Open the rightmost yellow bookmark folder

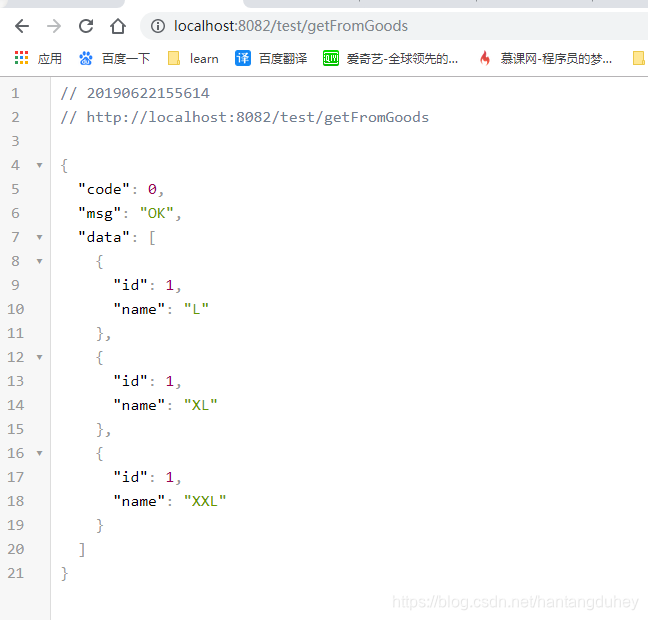[639, 58]
